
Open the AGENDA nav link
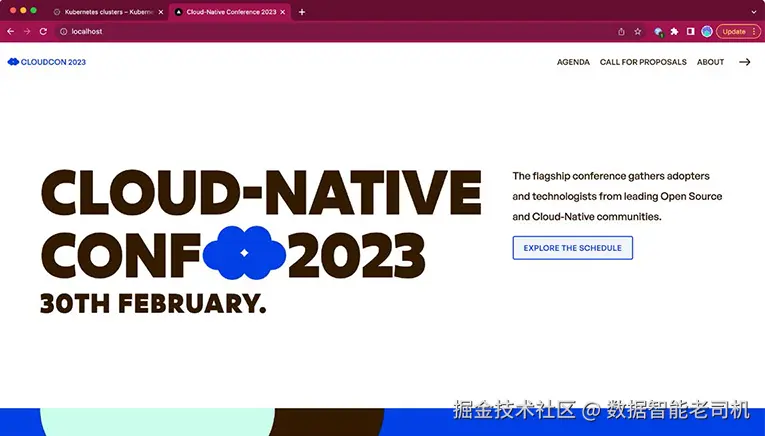(x=573, y=62)
